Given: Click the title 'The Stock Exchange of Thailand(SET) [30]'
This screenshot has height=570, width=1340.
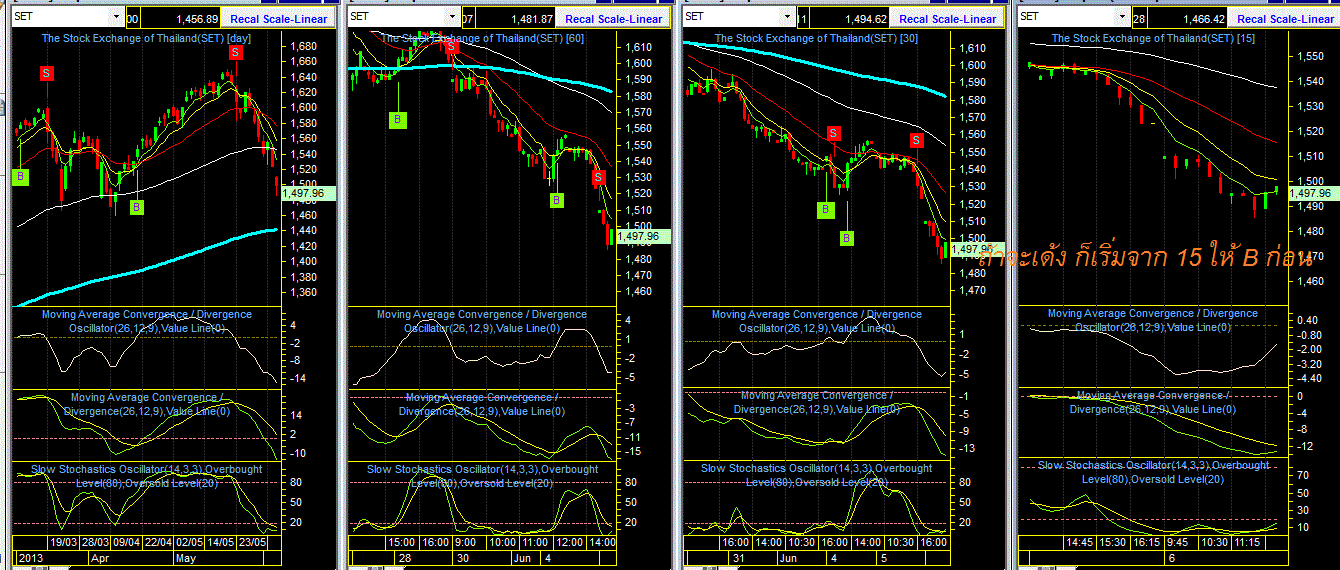Looking at the screenshot, I should pyautogui.click(x=814, y=38).
